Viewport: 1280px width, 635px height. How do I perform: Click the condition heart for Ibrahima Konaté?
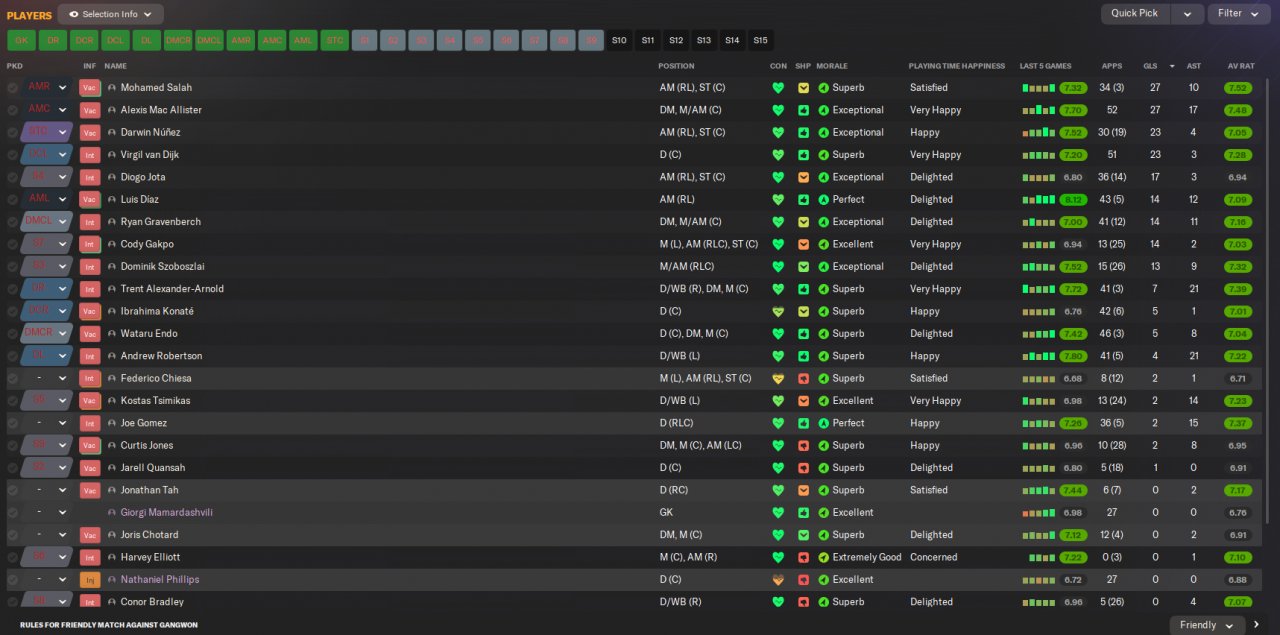point(778,312)
